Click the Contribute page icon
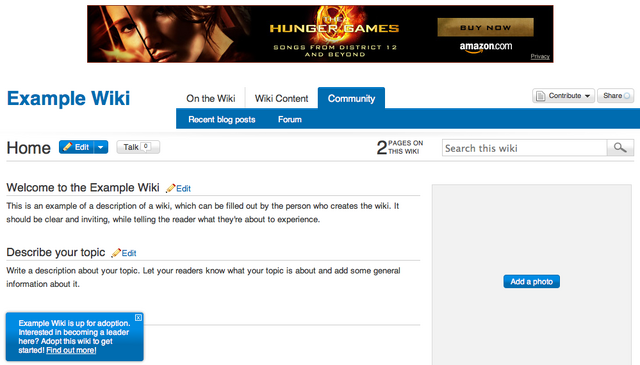The image size is (640, 365). (540, 96)
